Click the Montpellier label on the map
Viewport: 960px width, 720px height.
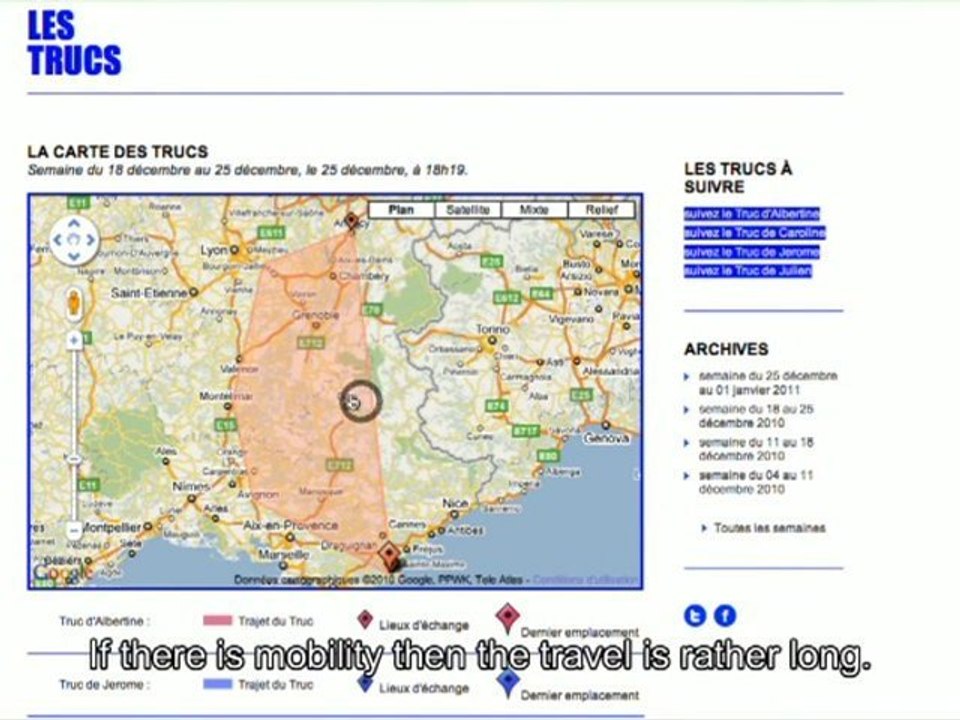[112, 527]
